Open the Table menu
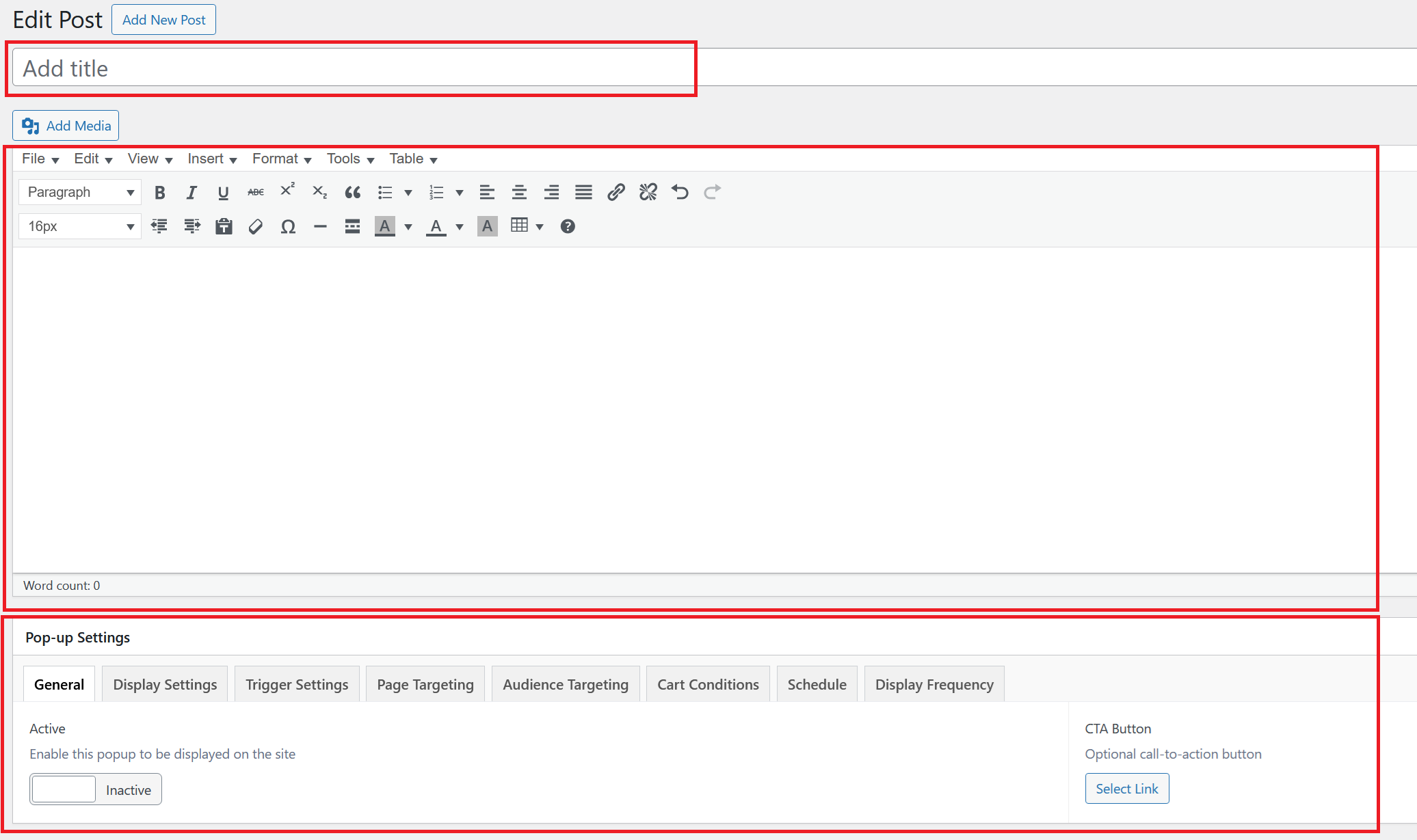Image resolution: width=1417 pixels, height=840 pixels. pyautogui.click(x=413, y=159)
